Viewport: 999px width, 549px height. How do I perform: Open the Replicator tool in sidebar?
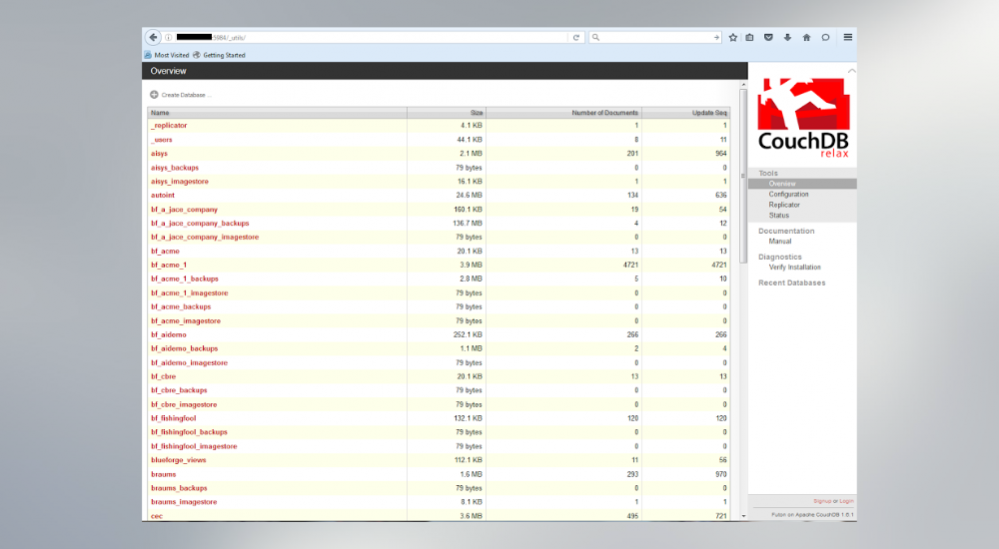pyautogui.click(x=784, y=205)
